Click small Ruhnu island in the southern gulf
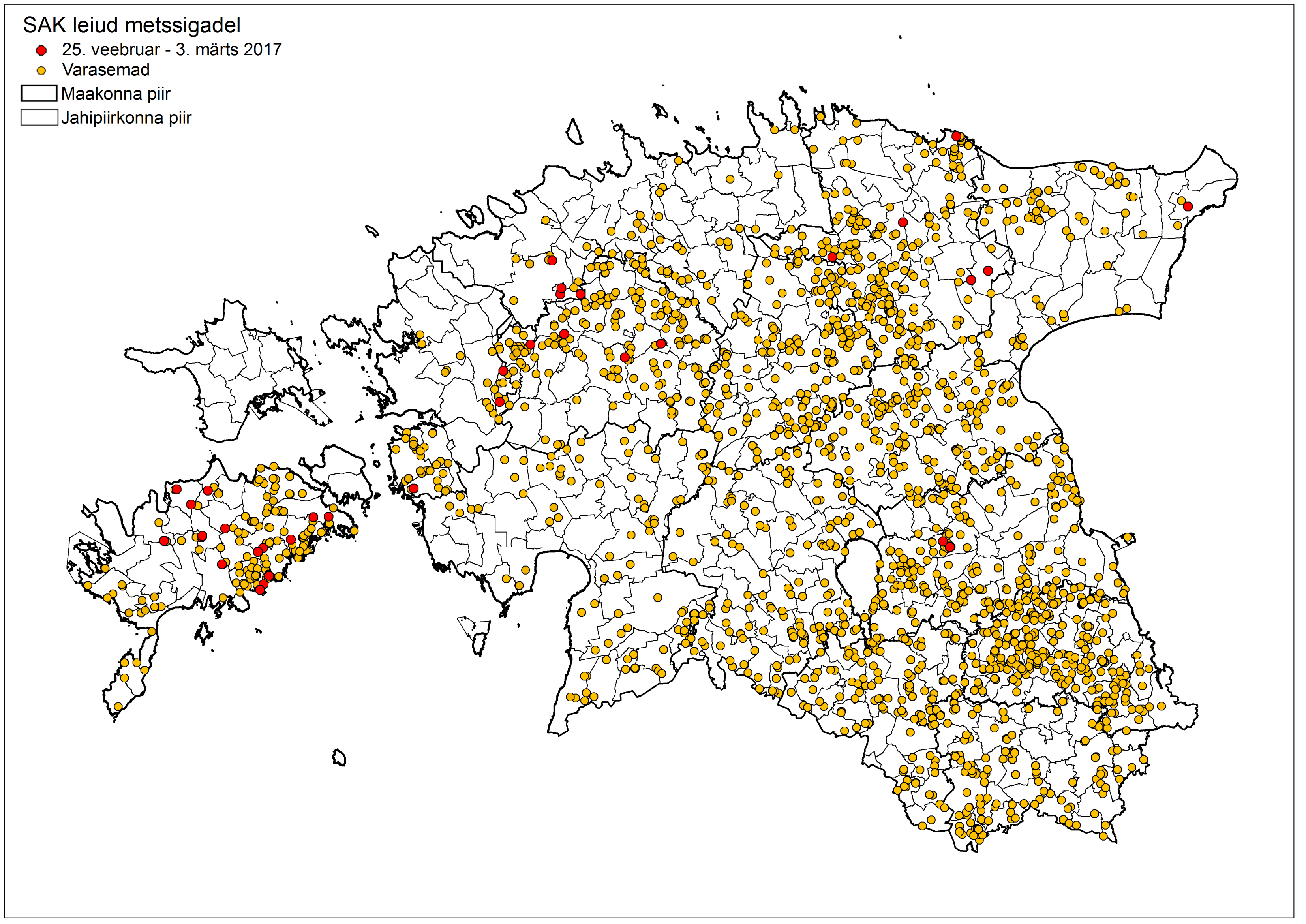1306x924 pixels. click(339, 758)
